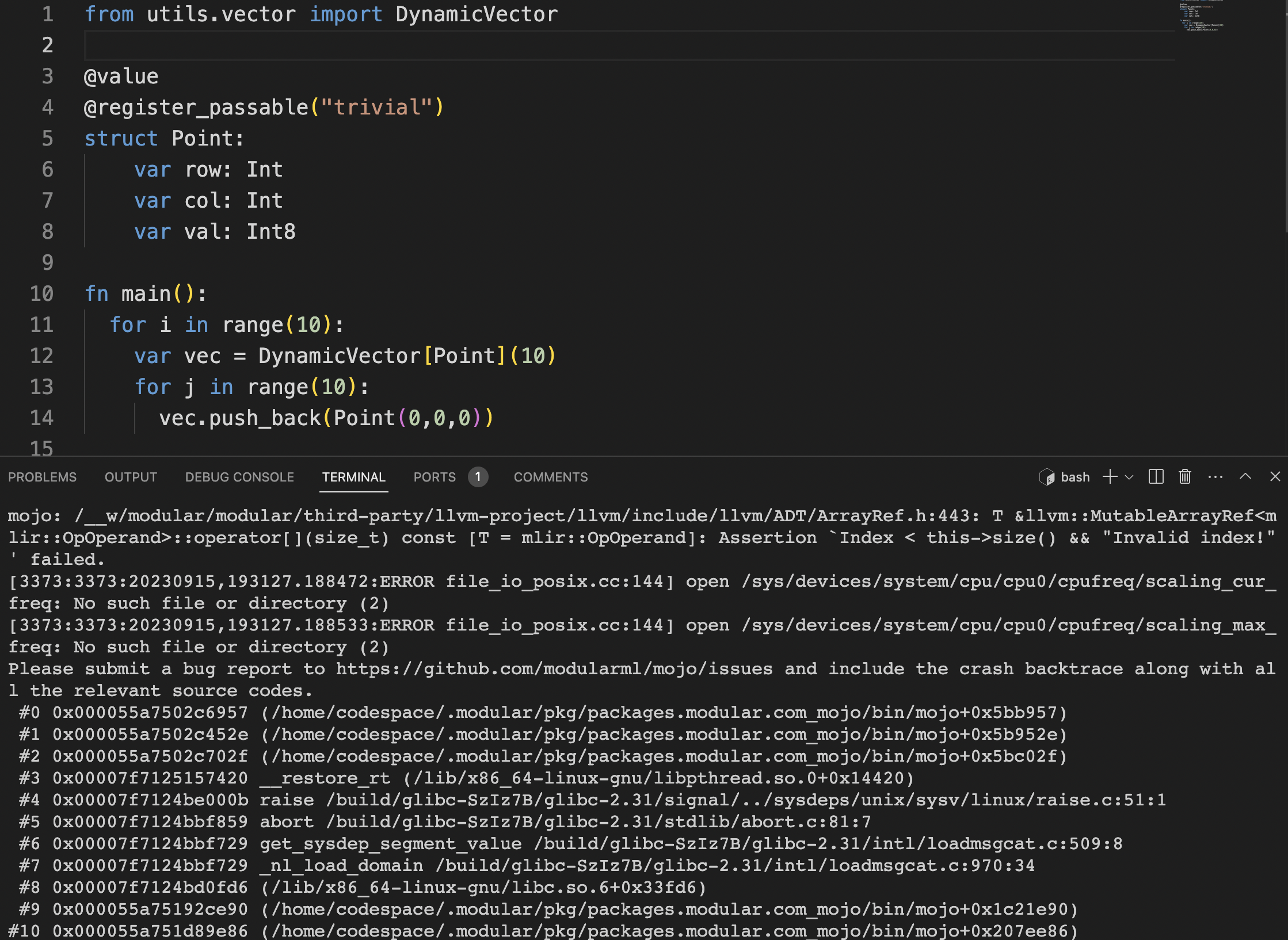The height and width of the screenshot is (940, 1288).
Task: Show the PORTS tab
Action: pyautogui.click(x=435, y=477)
